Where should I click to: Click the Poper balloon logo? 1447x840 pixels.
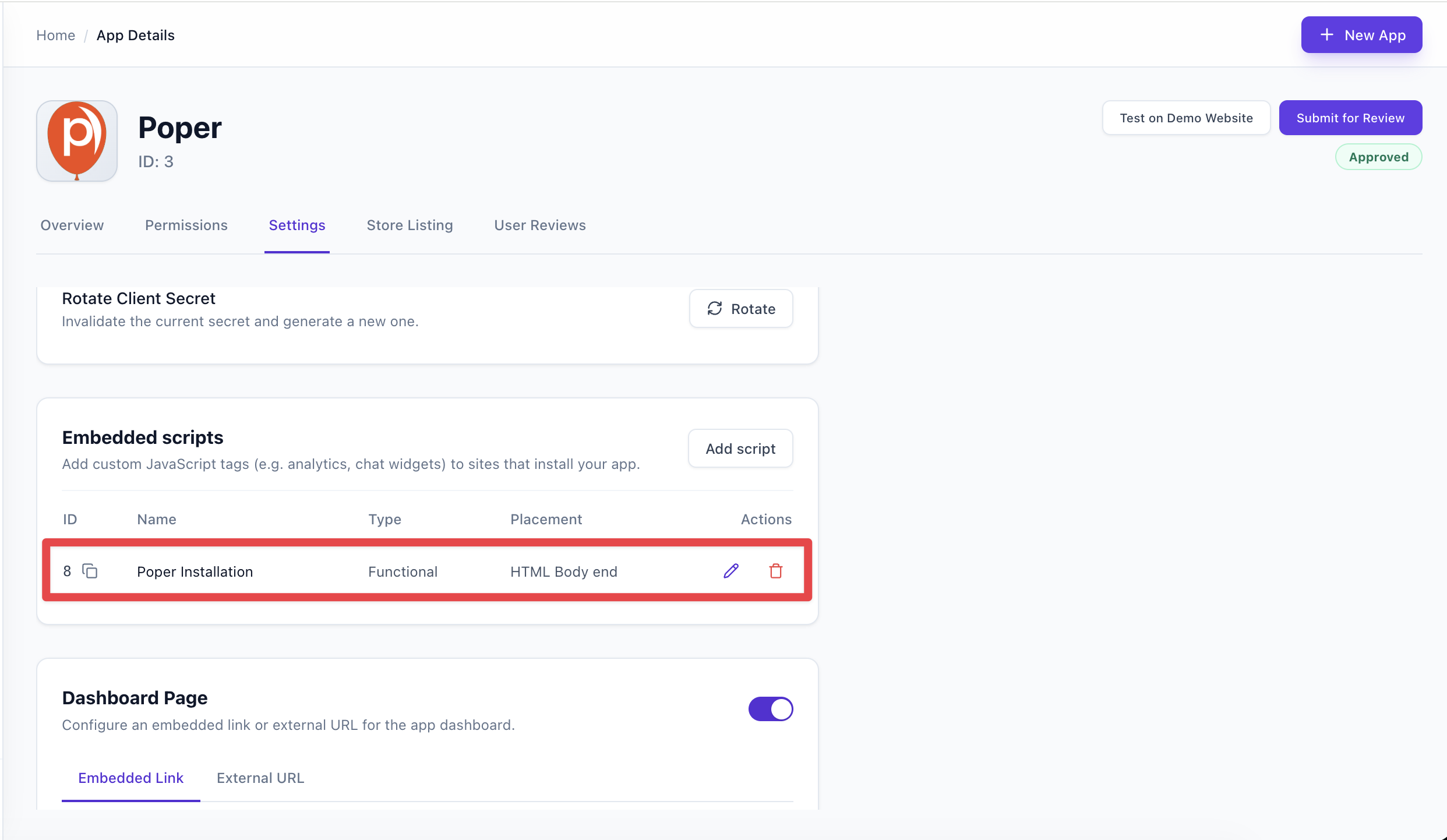point(76,140)
